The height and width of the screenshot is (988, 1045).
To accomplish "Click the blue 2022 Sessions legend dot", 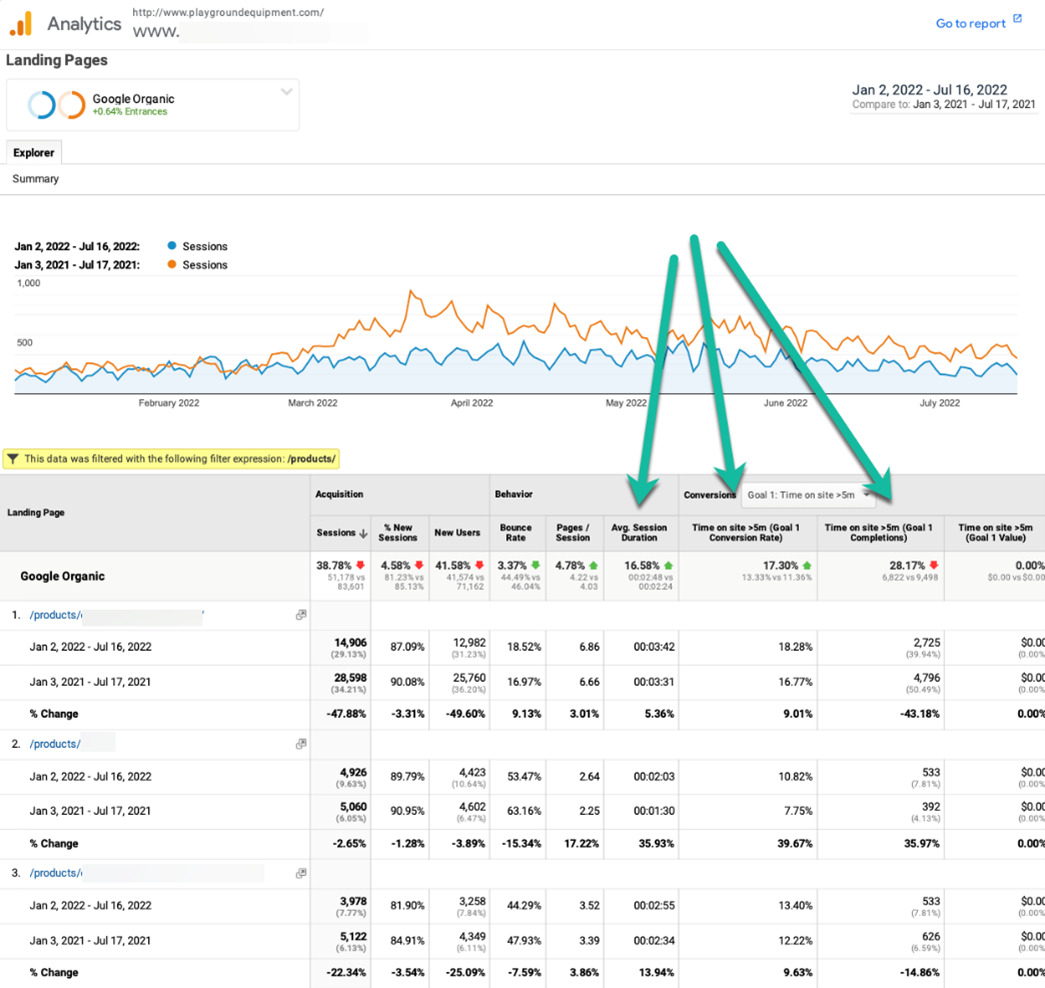I will (172, 246).
